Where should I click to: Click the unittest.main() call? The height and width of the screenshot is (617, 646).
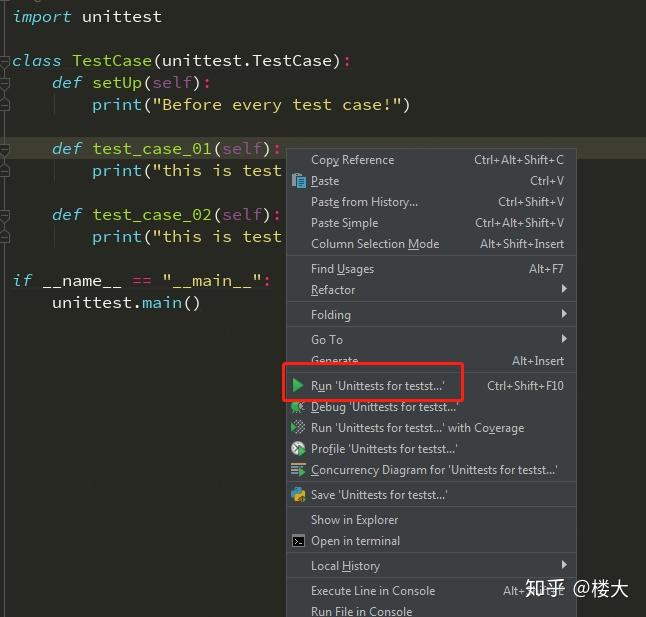126,303
